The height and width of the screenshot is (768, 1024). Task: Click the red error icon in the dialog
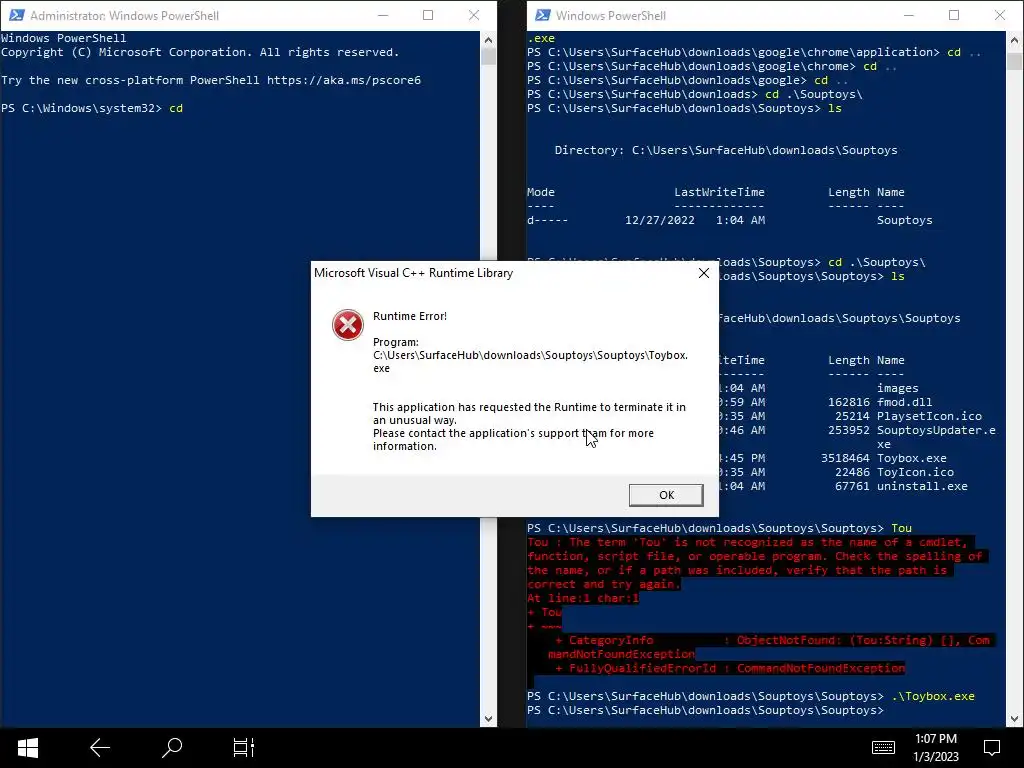tap(347, 325)
